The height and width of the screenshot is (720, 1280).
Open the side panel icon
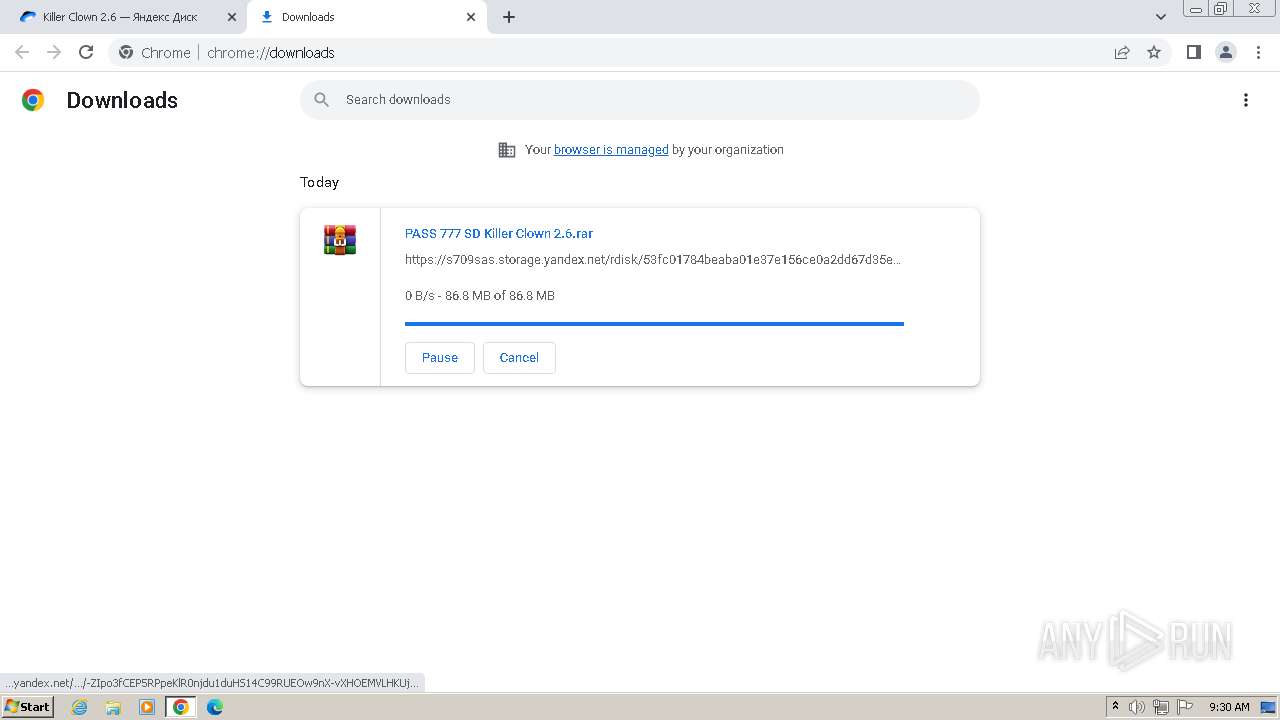(1193, 53)
